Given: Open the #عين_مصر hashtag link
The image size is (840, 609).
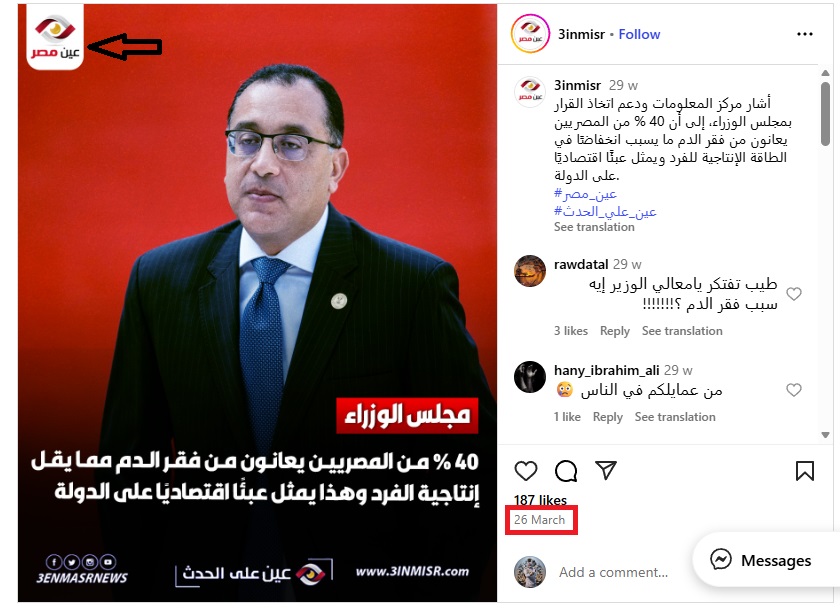Looking at the screenshot, I should point(585,193).
